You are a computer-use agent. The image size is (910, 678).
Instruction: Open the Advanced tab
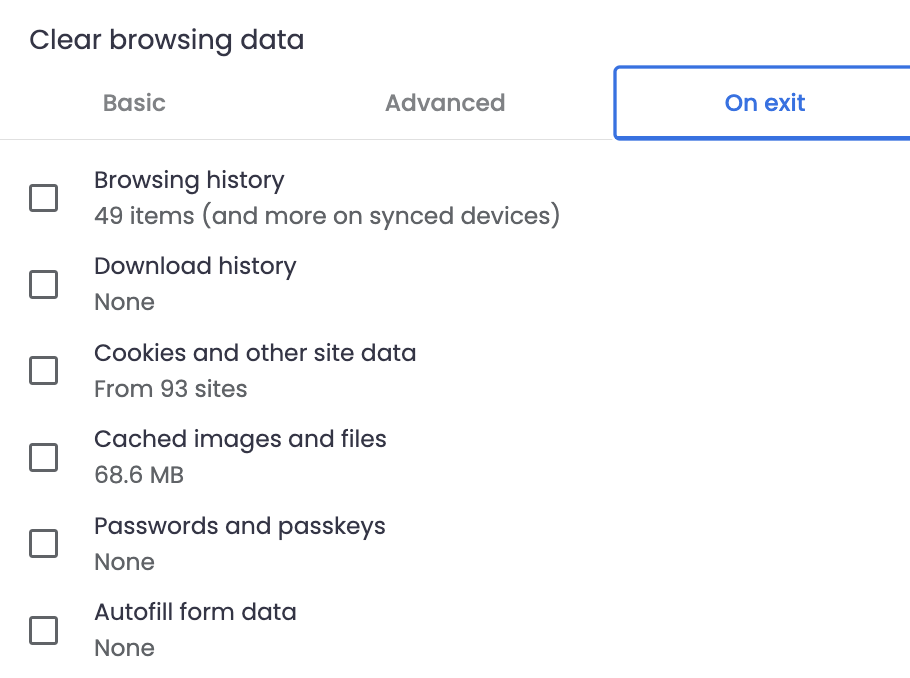click(445, 103)
